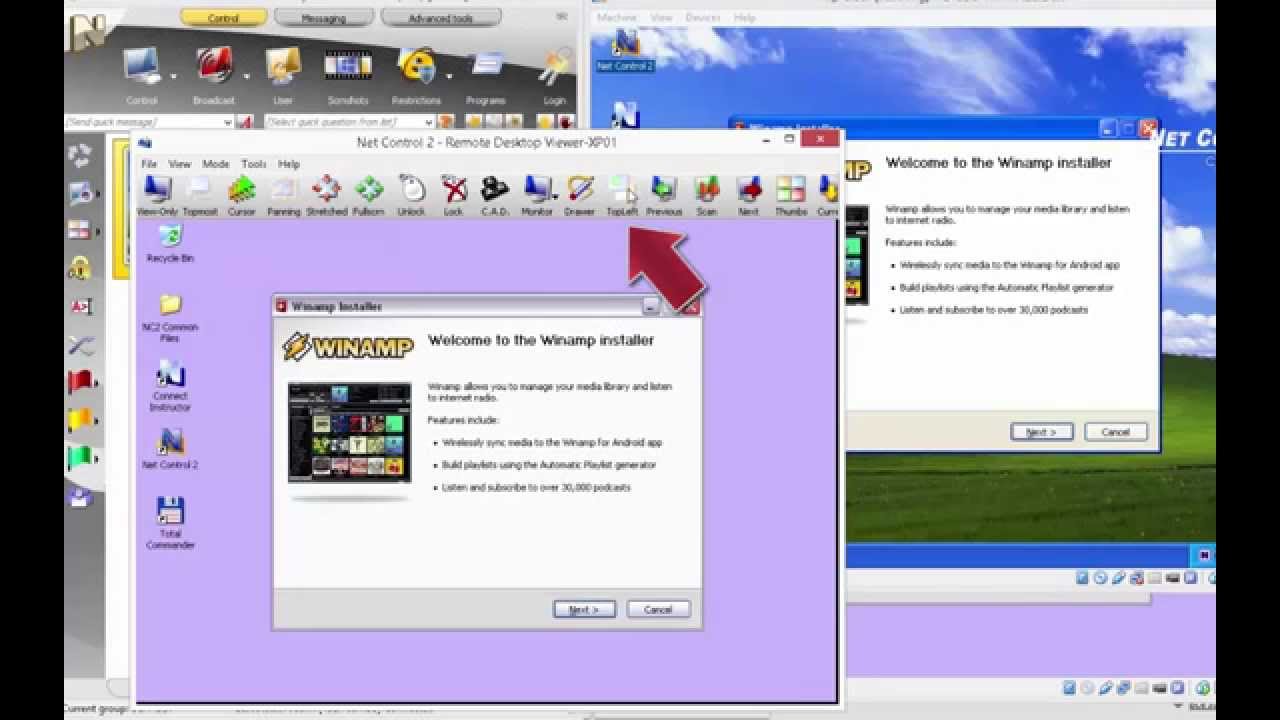This screenshot has height=720, width=1280.
Task: Go to Previous computer icon
Action: click(x=664, y=195)
